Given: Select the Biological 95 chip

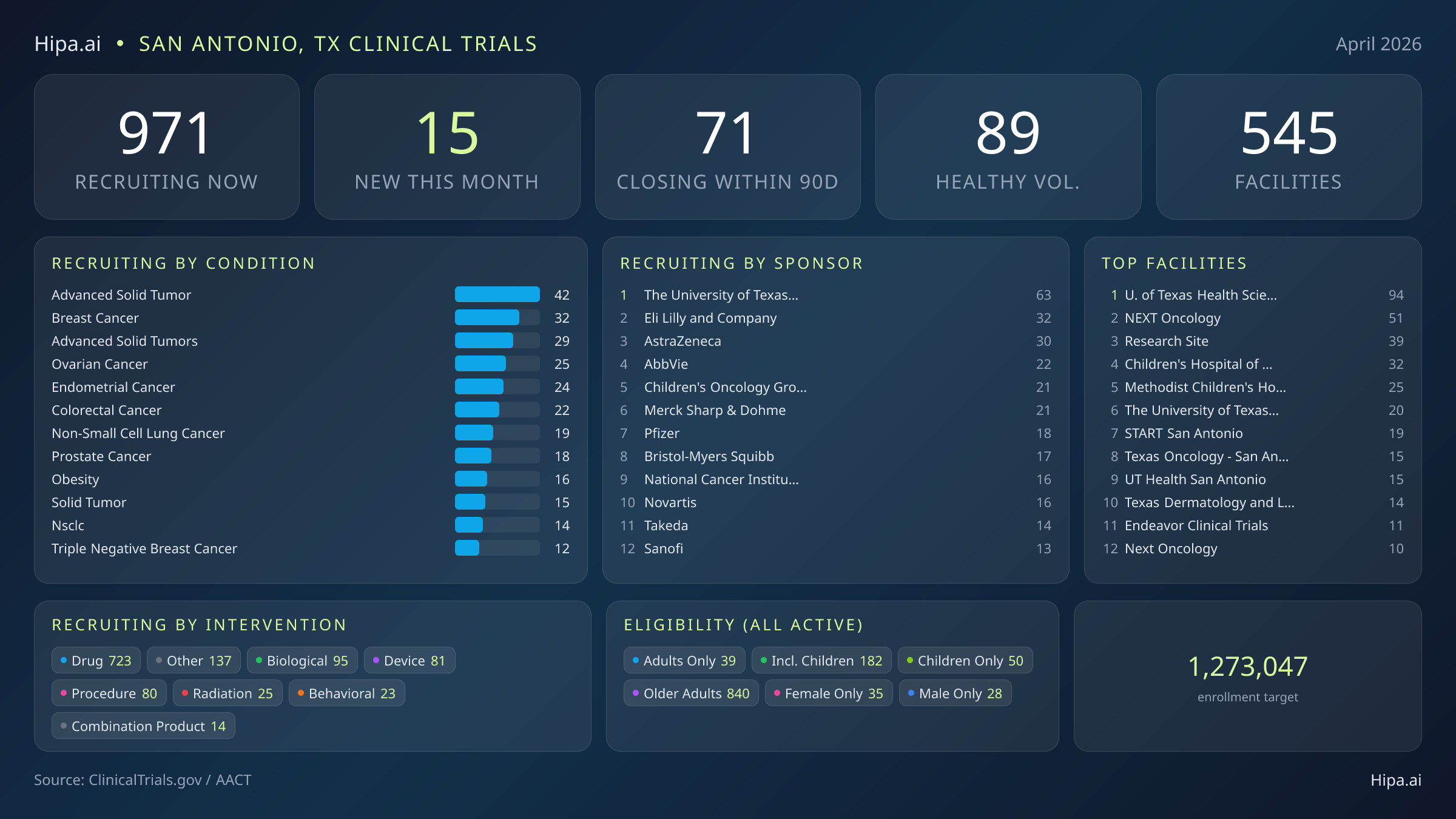Looking at the screenshot, I should 302,661.
